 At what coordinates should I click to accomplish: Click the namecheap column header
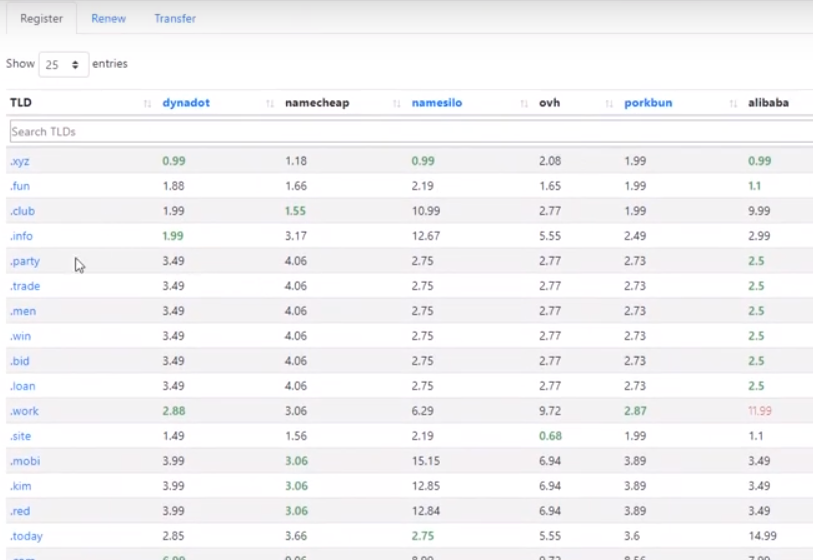coord(317,103)
